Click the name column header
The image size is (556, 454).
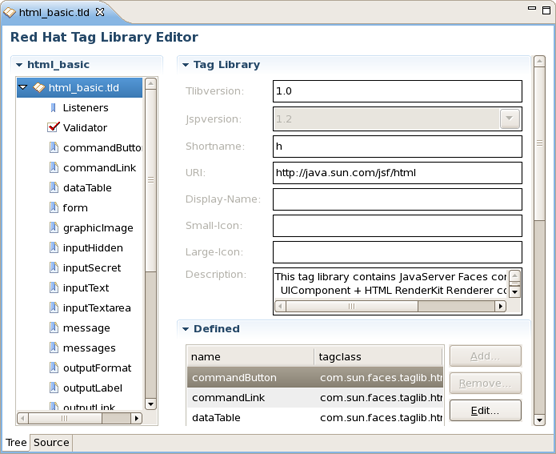point(250,356)
